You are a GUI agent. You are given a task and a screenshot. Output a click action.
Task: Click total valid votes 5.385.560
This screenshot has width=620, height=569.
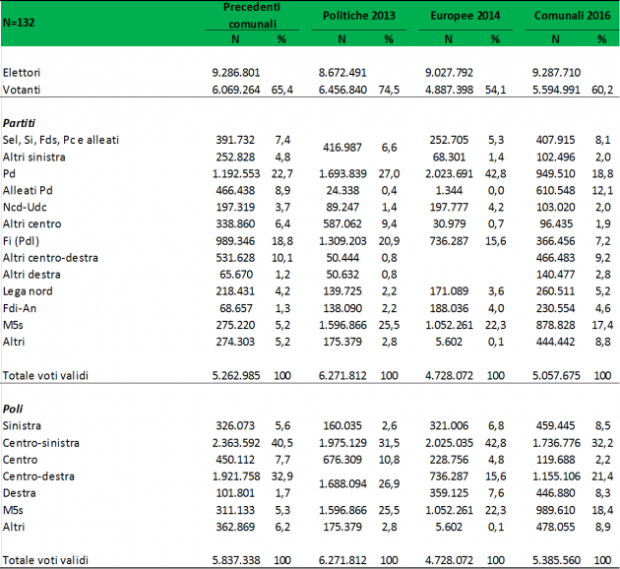coord(556,560)
